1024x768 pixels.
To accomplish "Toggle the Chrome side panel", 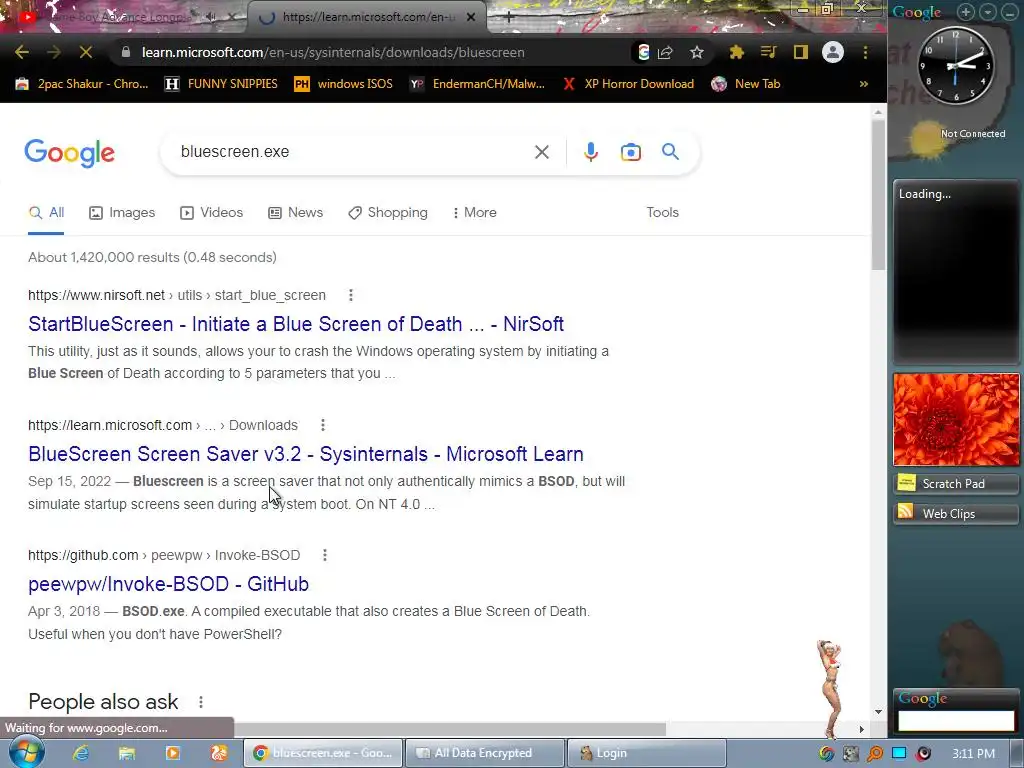I will 801,52.
